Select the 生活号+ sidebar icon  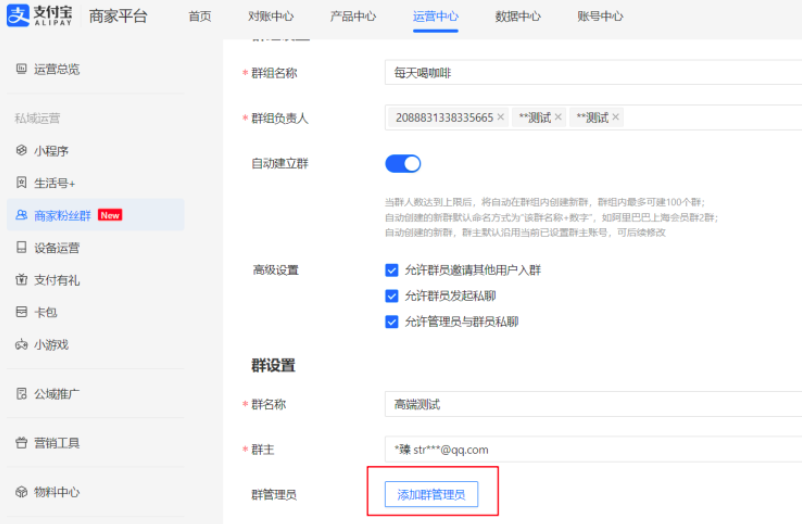pyautogui.click(x=21, y=183)
